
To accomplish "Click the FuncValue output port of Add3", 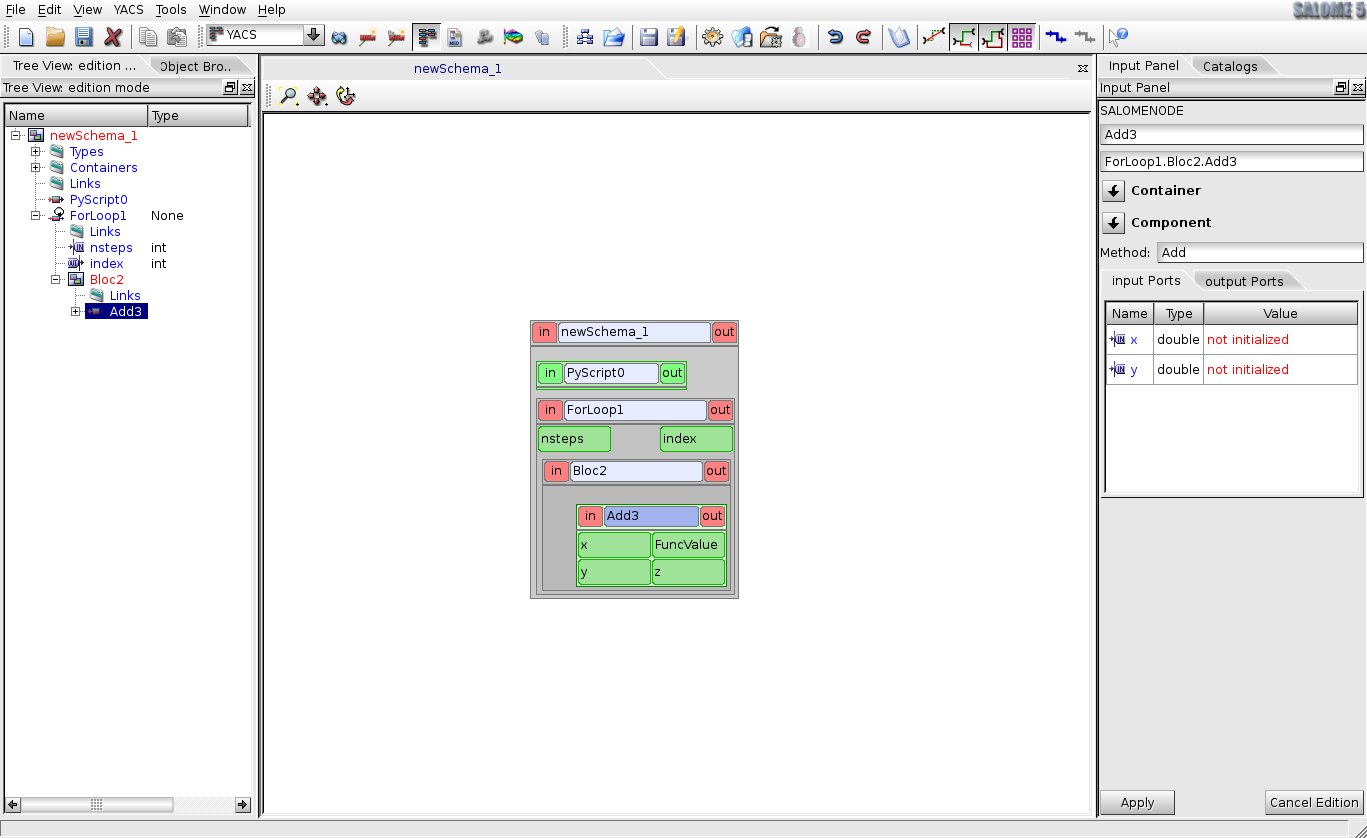I will [688, 545].
